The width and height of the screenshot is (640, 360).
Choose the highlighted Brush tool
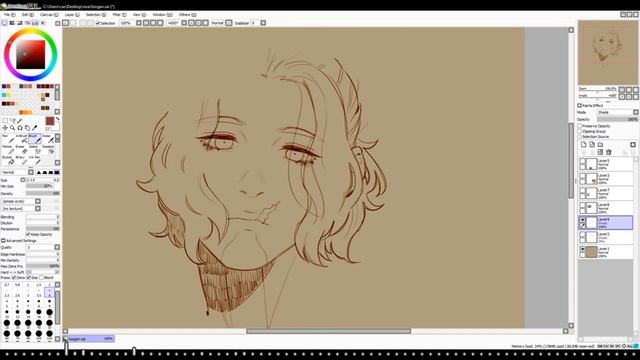(35, 139)
